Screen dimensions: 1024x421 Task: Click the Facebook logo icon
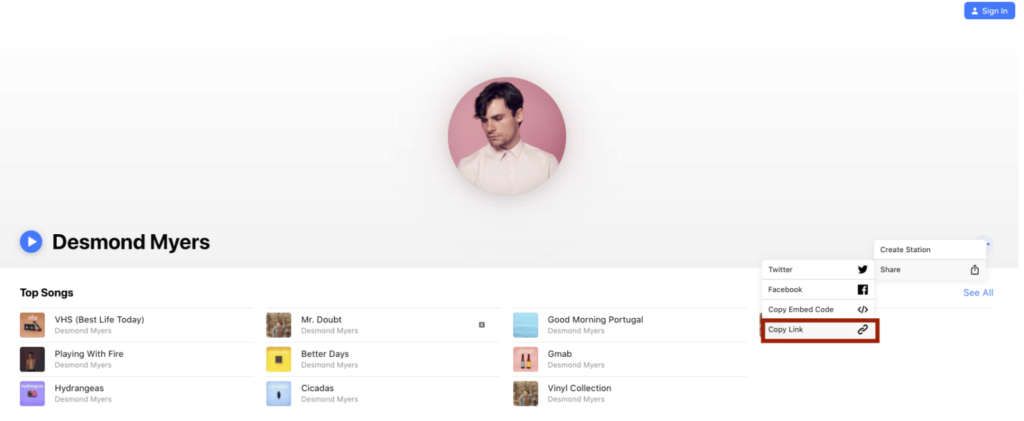862,290
